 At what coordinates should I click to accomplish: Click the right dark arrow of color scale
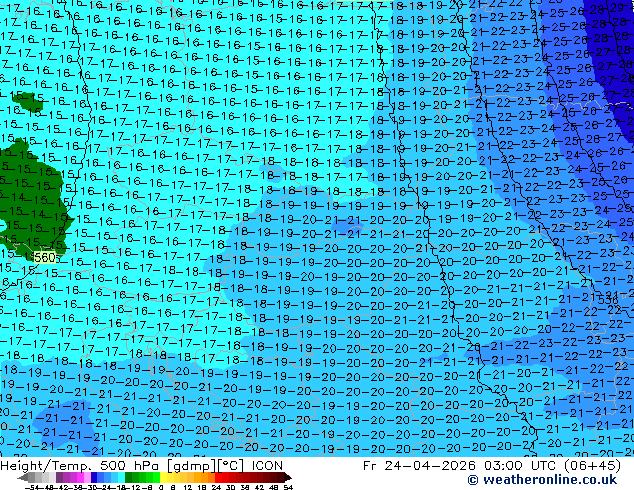pyautogui.click(x=288, y=478)
